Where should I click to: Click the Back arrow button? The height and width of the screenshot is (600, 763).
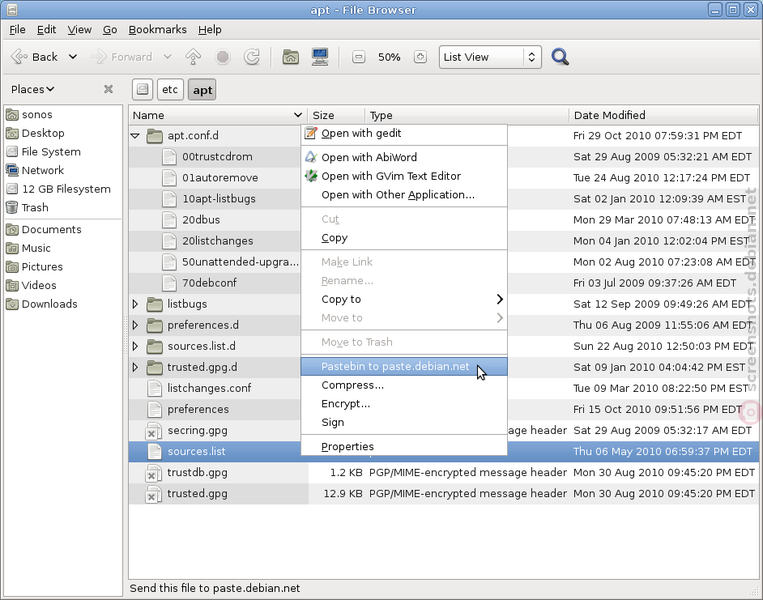click(34, 57)
